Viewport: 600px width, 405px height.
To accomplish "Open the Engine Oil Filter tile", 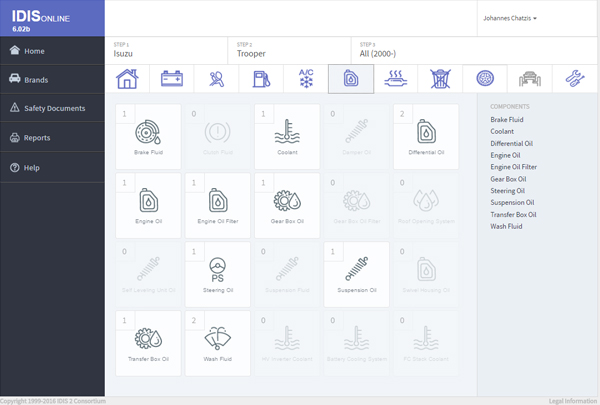I will 218,206.
